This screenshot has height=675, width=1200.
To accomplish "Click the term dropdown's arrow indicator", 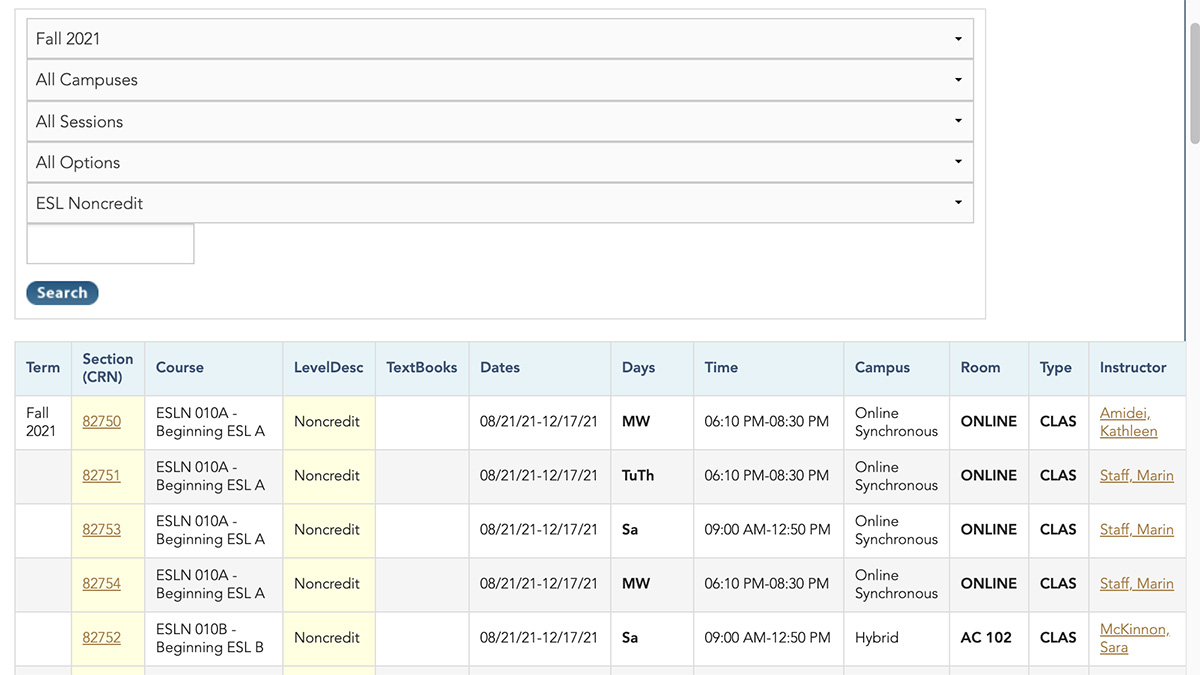I will pos(957,38).
